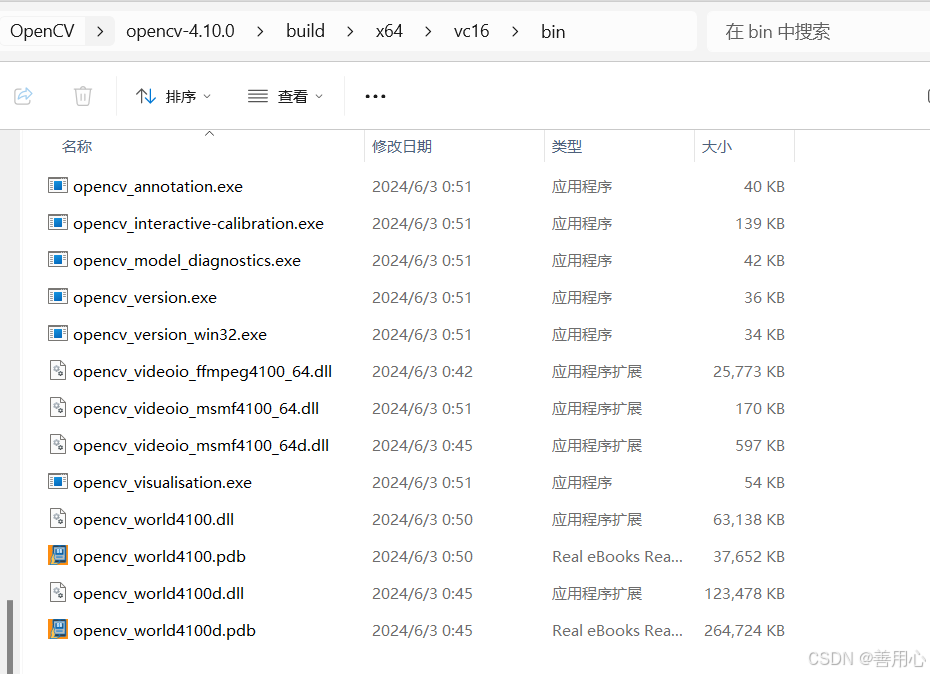Image resolution: width=930 pixels, height=674 pixels.
Task: Click the opencv_model_diagnostics.exe file icon
Action: click(58, 260)
